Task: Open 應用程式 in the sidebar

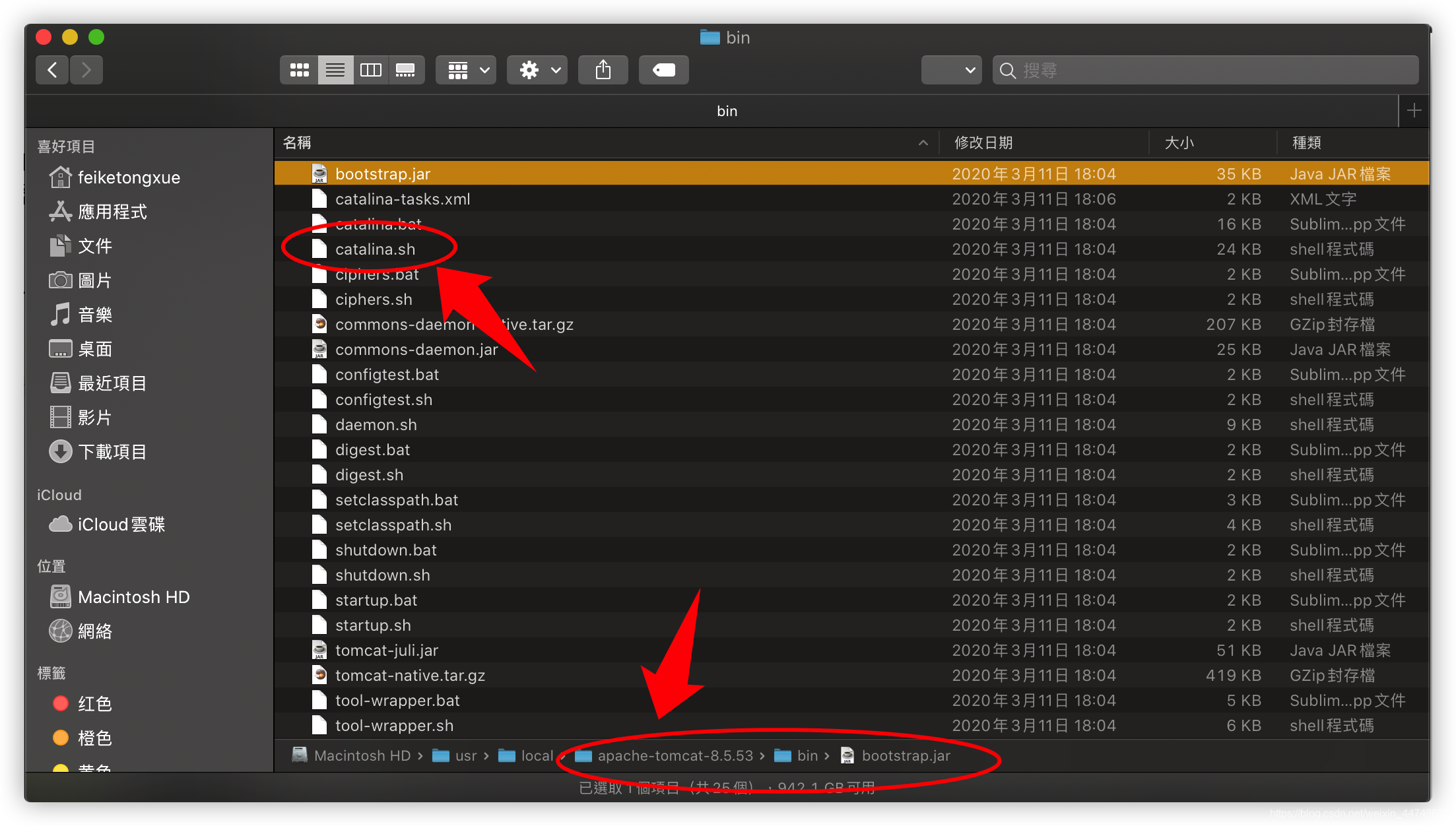Action: pyautogui.click(x=98, y=212)
